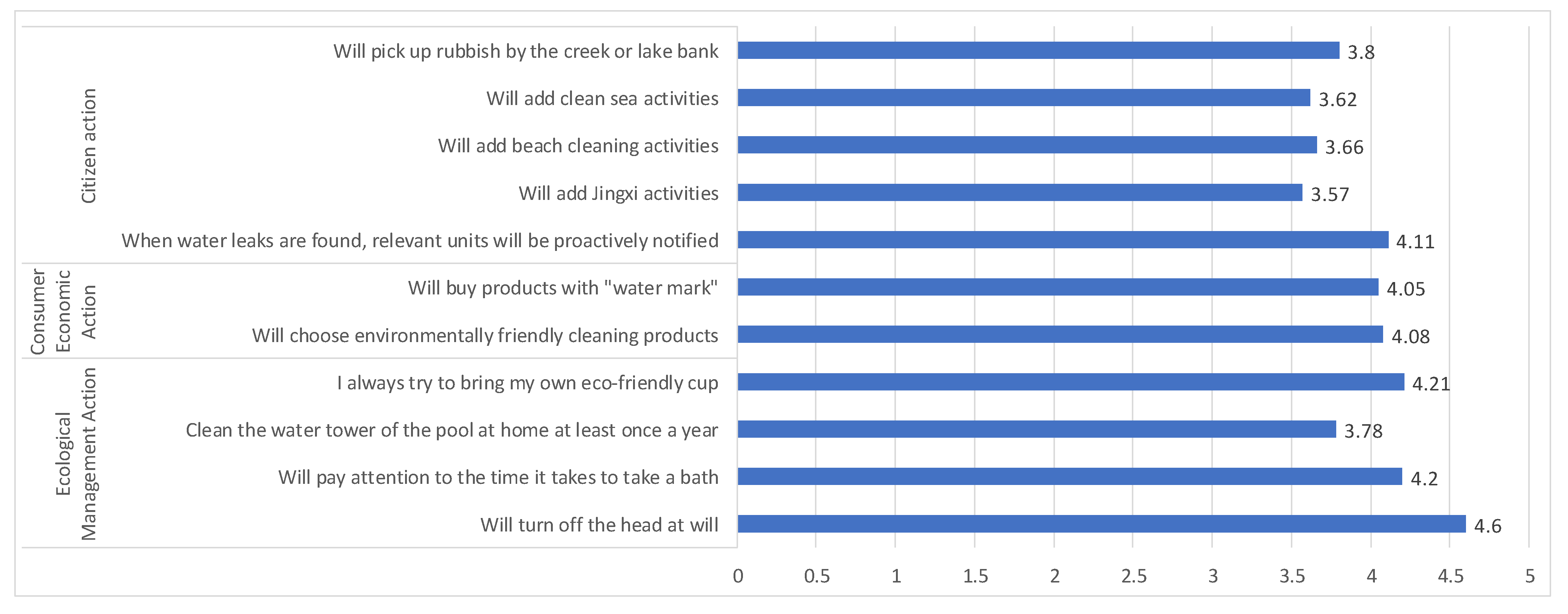Viewport: 1568px width, 614px height.
Task: Select the 'Will add clean sea activities' label
Action: tap(602, 98)
